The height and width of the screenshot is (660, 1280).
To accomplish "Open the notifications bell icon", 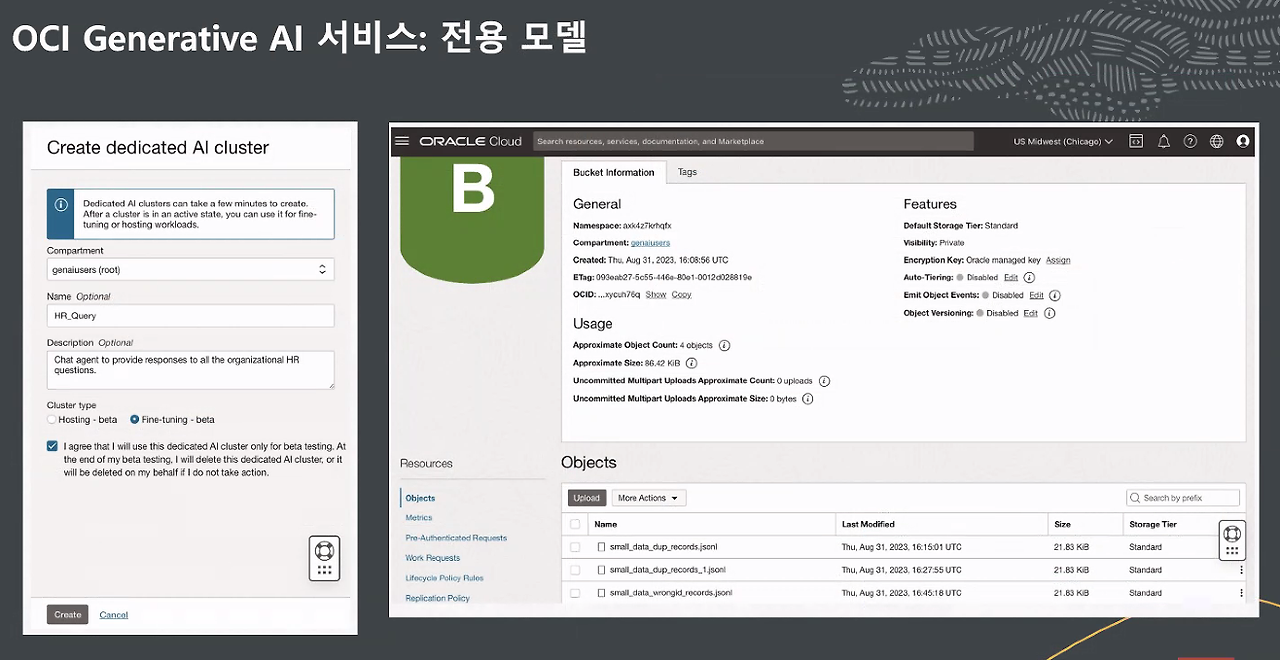I will (x=1163, y=141).
